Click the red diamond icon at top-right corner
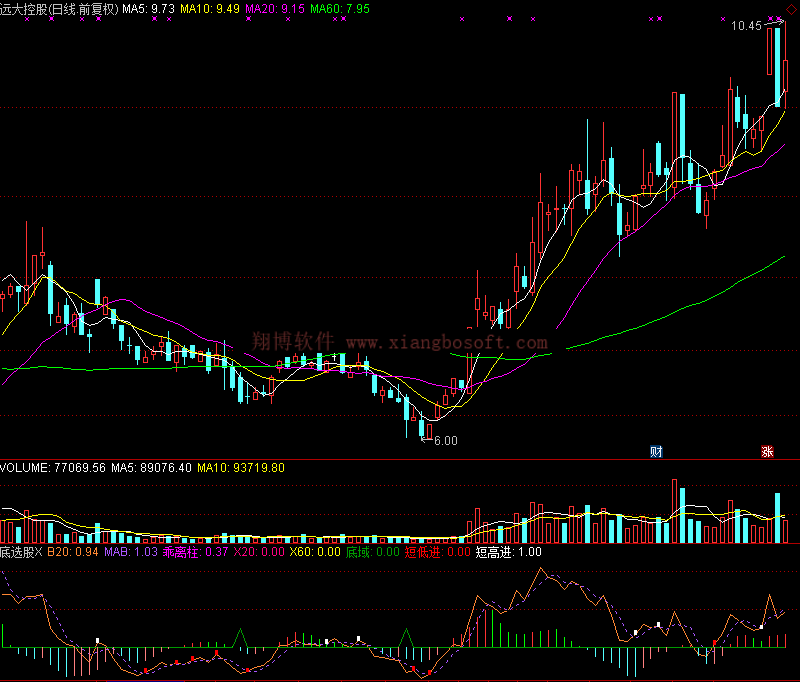 pos(792,10)
